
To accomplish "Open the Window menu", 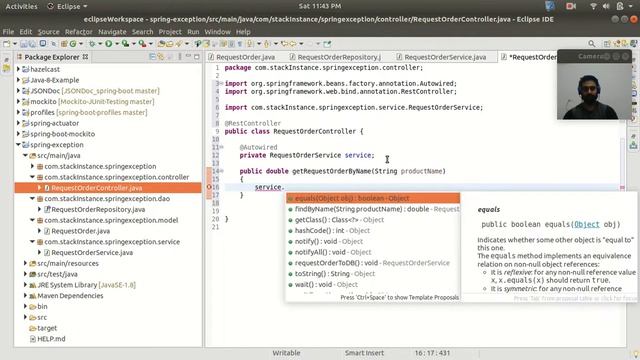I will (218, 31).
